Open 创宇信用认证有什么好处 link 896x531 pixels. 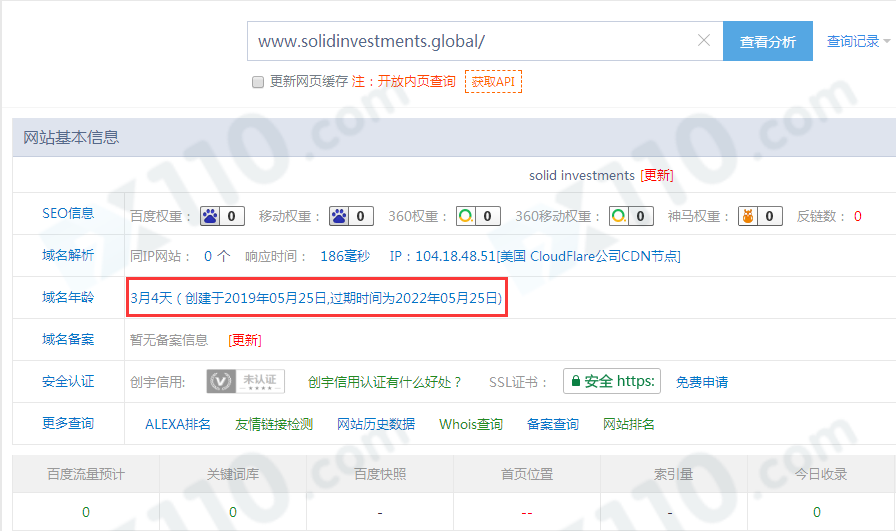[x=384, y=382]
